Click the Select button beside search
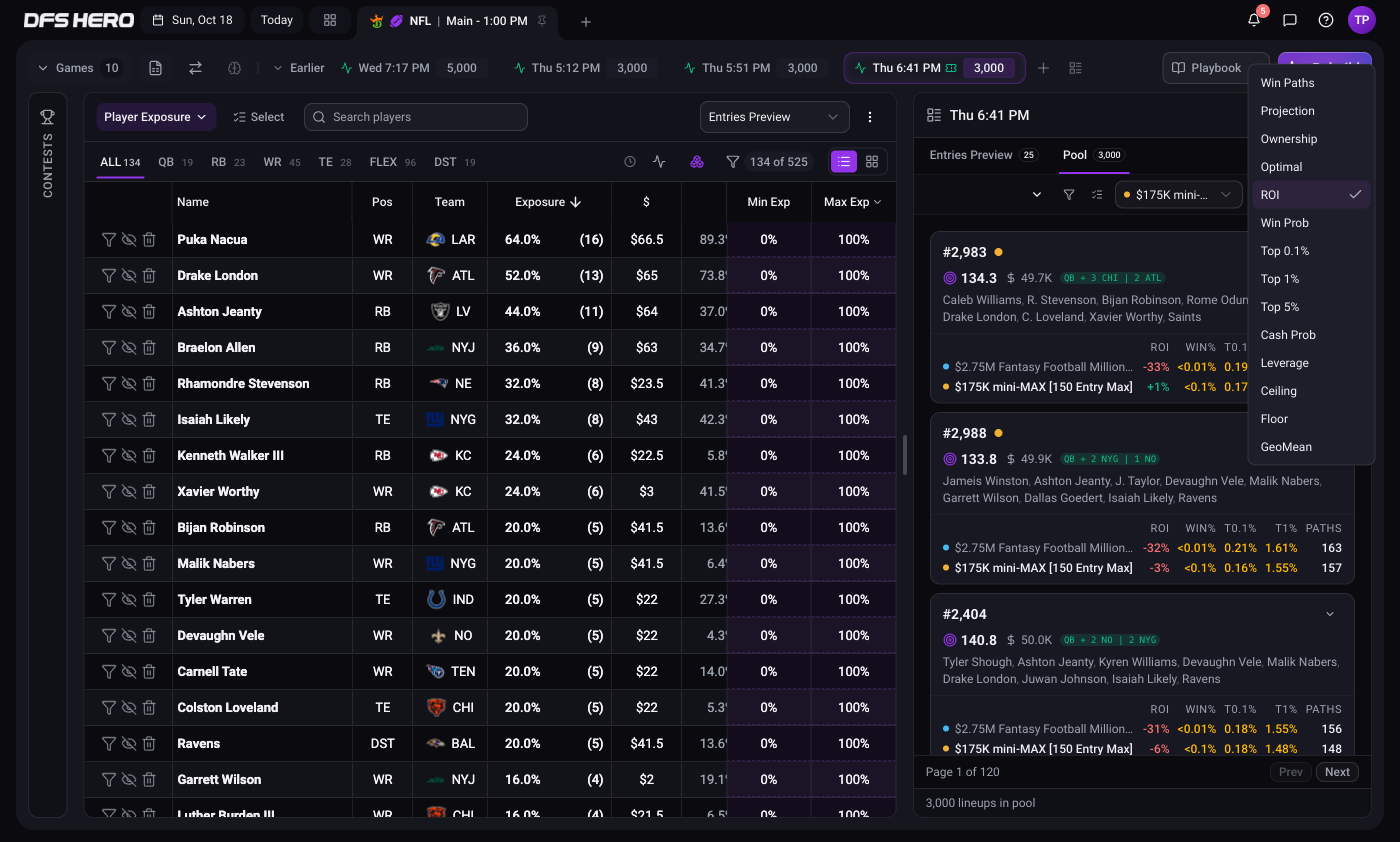This screenshot has width=1400, height=842. tap(259, 117)
